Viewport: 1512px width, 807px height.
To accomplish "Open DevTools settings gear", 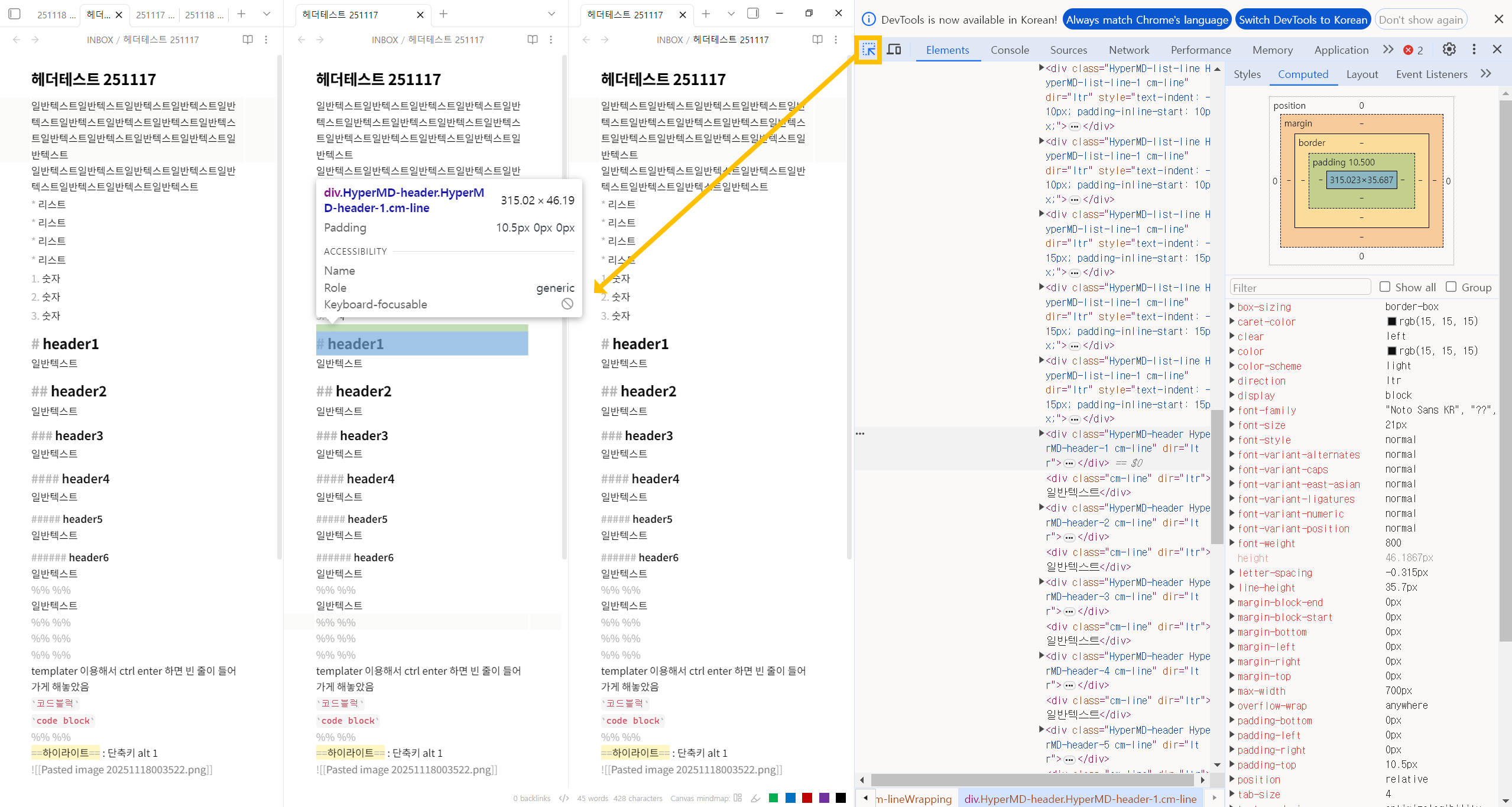I will tap(1449, 50).
